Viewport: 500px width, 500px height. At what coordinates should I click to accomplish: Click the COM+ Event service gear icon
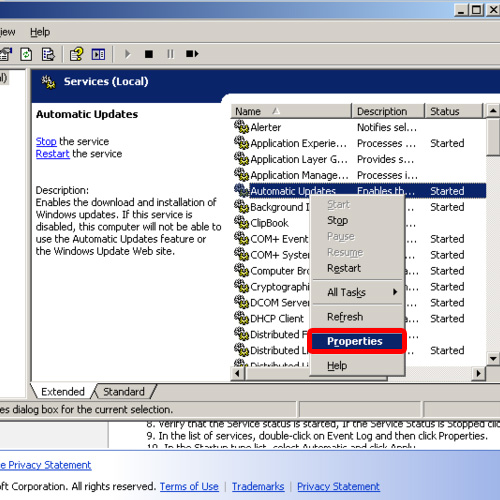click(x=241, y=238)
